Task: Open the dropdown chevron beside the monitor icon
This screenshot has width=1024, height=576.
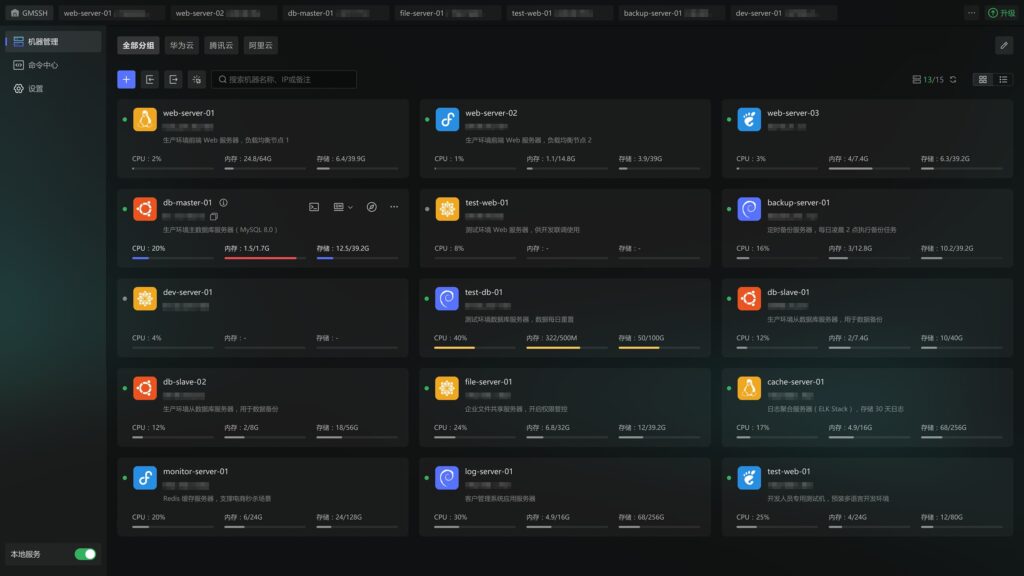Action: click(x=353, y=207)
